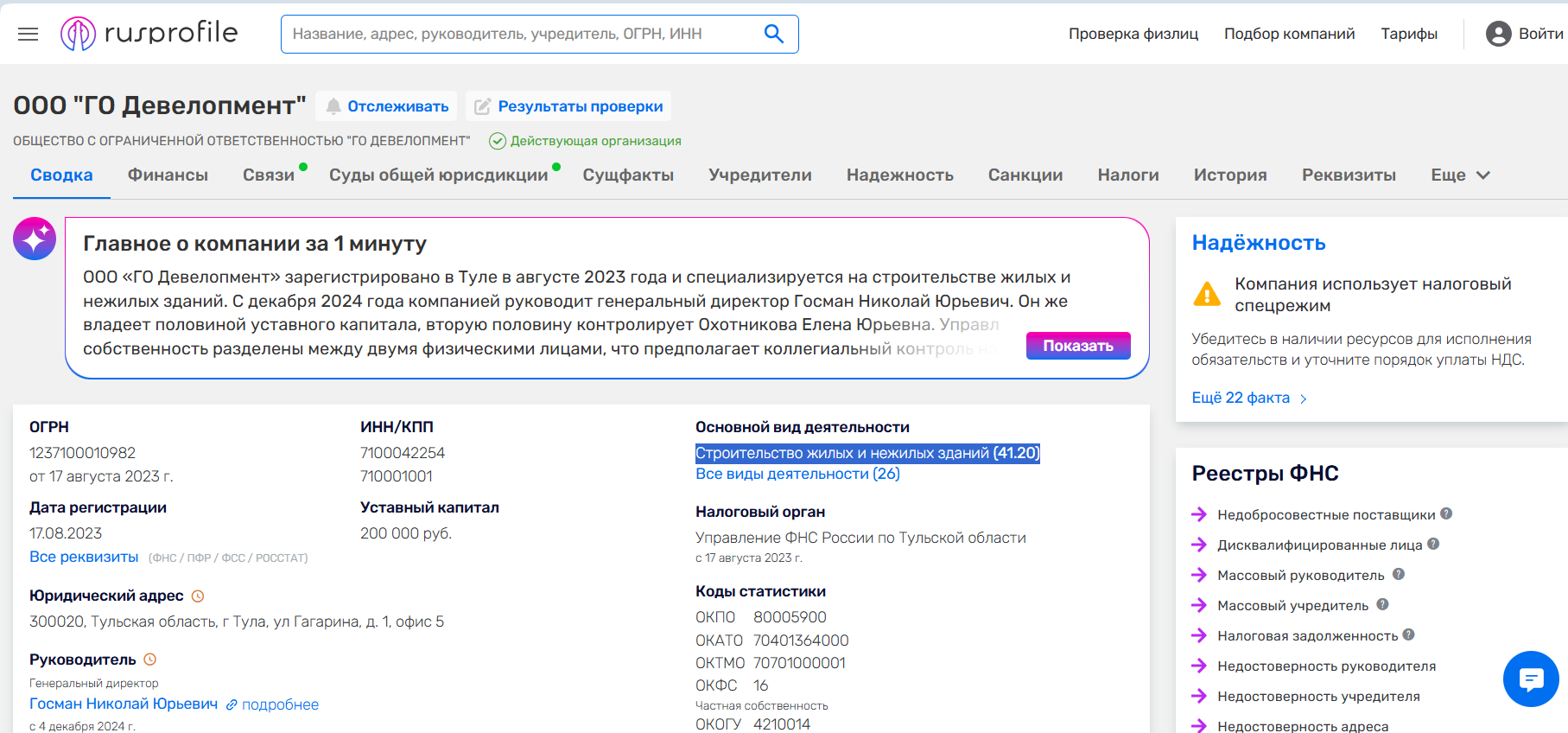Expand Ещё 22 факта chevron link
Image resolution: width=1568 pixels, height=733 pixels.
[x=1249, y=398]
